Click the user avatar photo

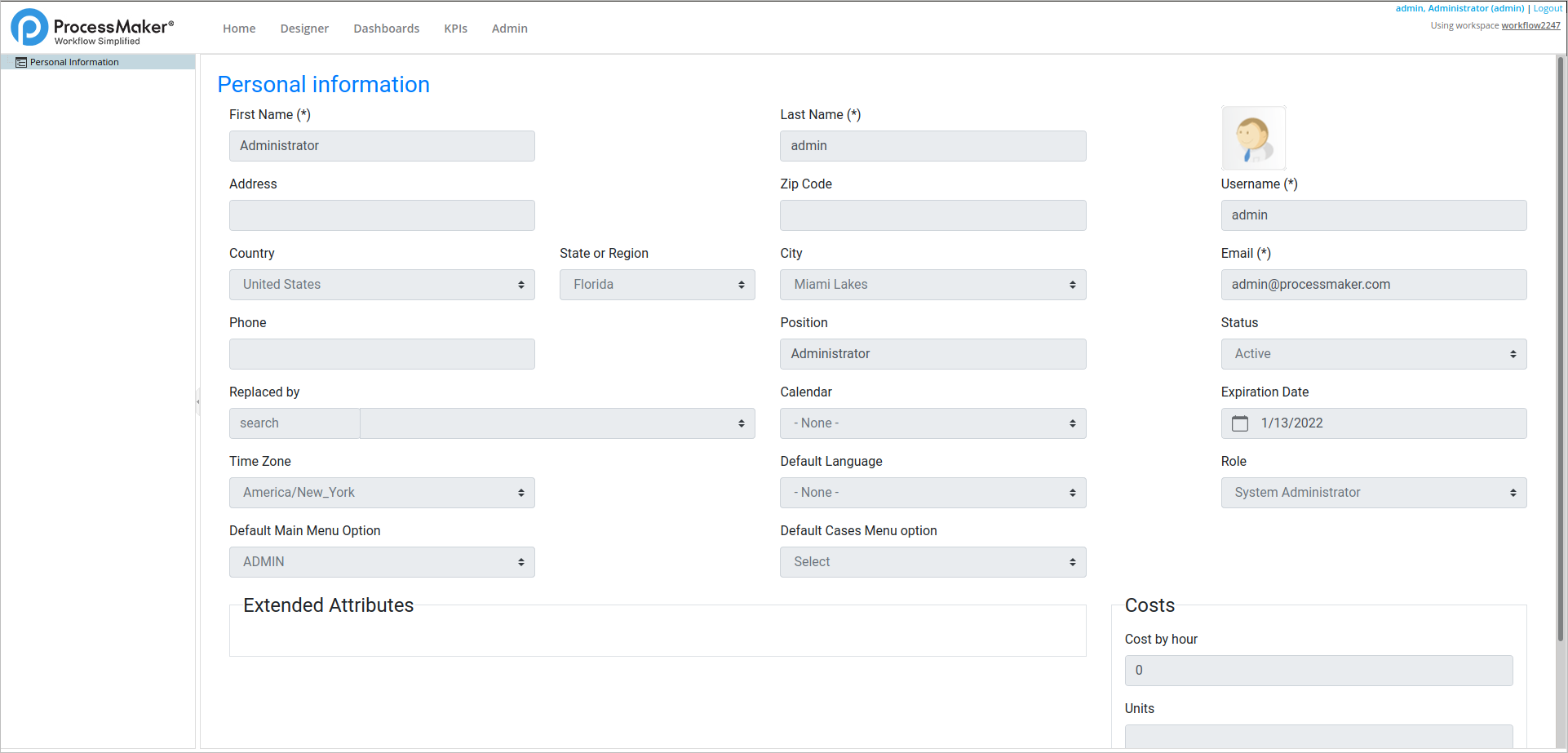[1253, 138]
